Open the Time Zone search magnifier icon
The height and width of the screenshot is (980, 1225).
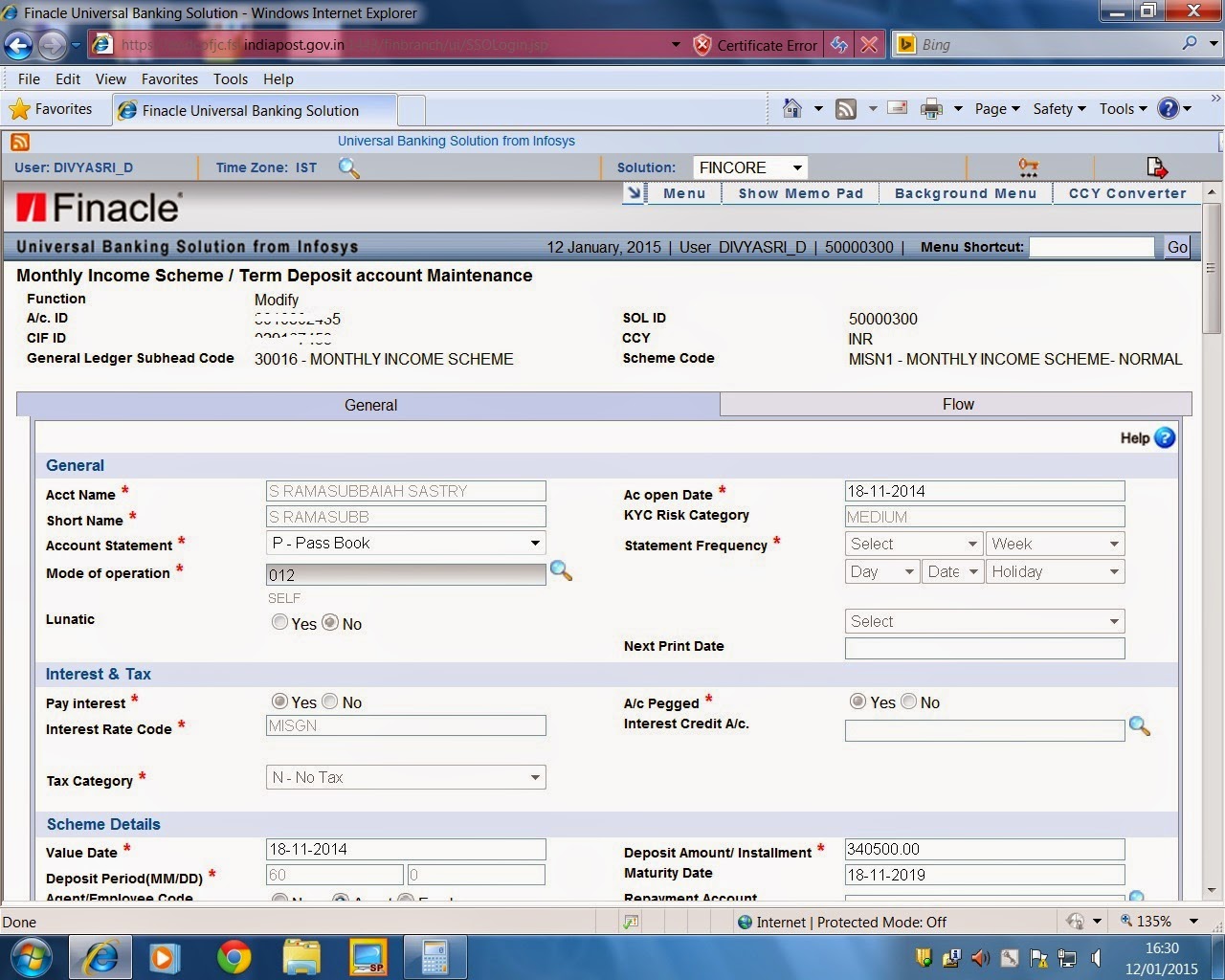[x=349, y=168]
